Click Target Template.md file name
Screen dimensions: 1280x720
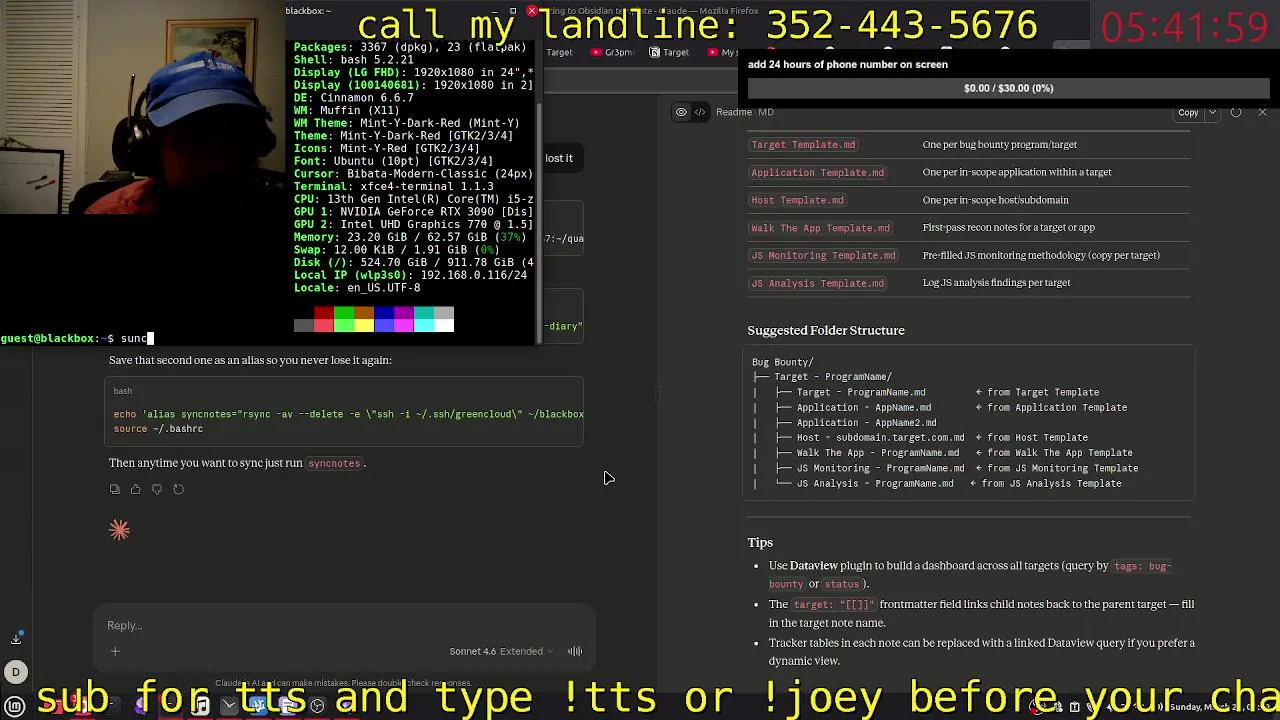[803, 145]
